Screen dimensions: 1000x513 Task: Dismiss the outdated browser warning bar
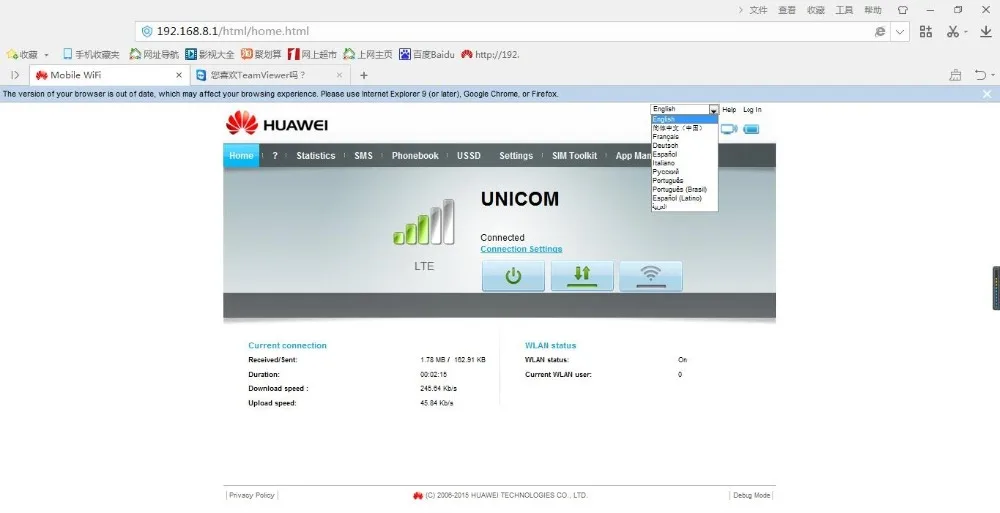pos(987,94)
